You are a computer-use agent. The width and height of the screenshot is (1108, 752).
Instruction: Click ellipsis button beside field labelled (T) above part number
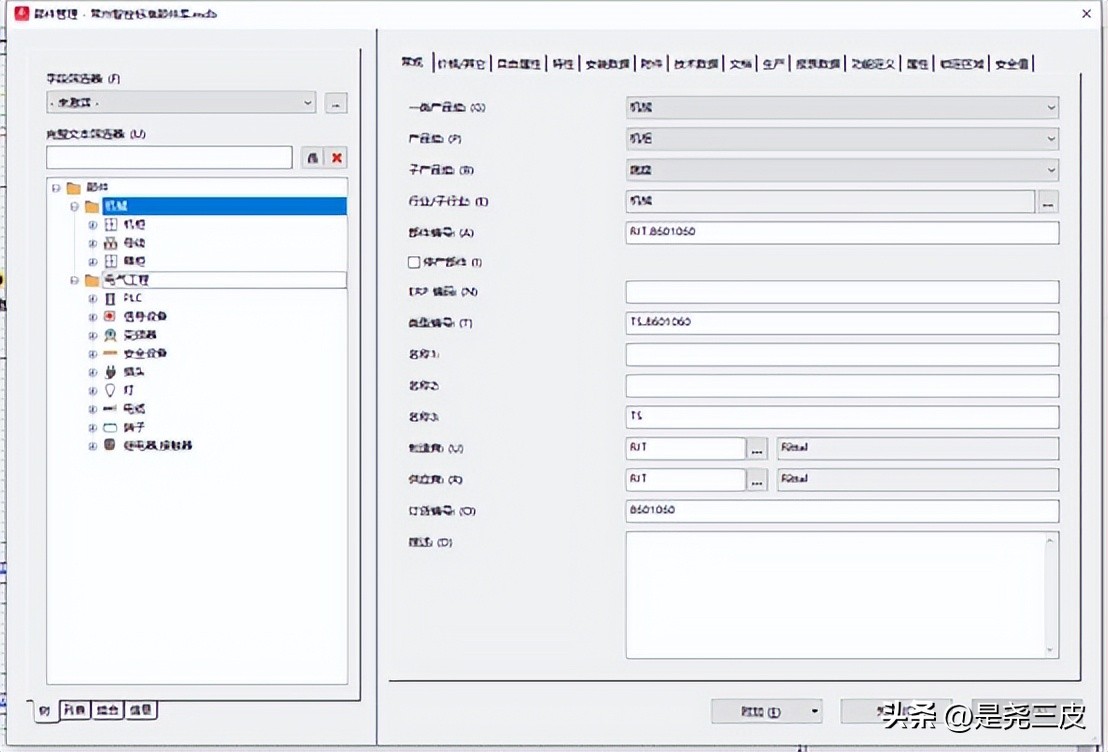tap(1048, 201)
